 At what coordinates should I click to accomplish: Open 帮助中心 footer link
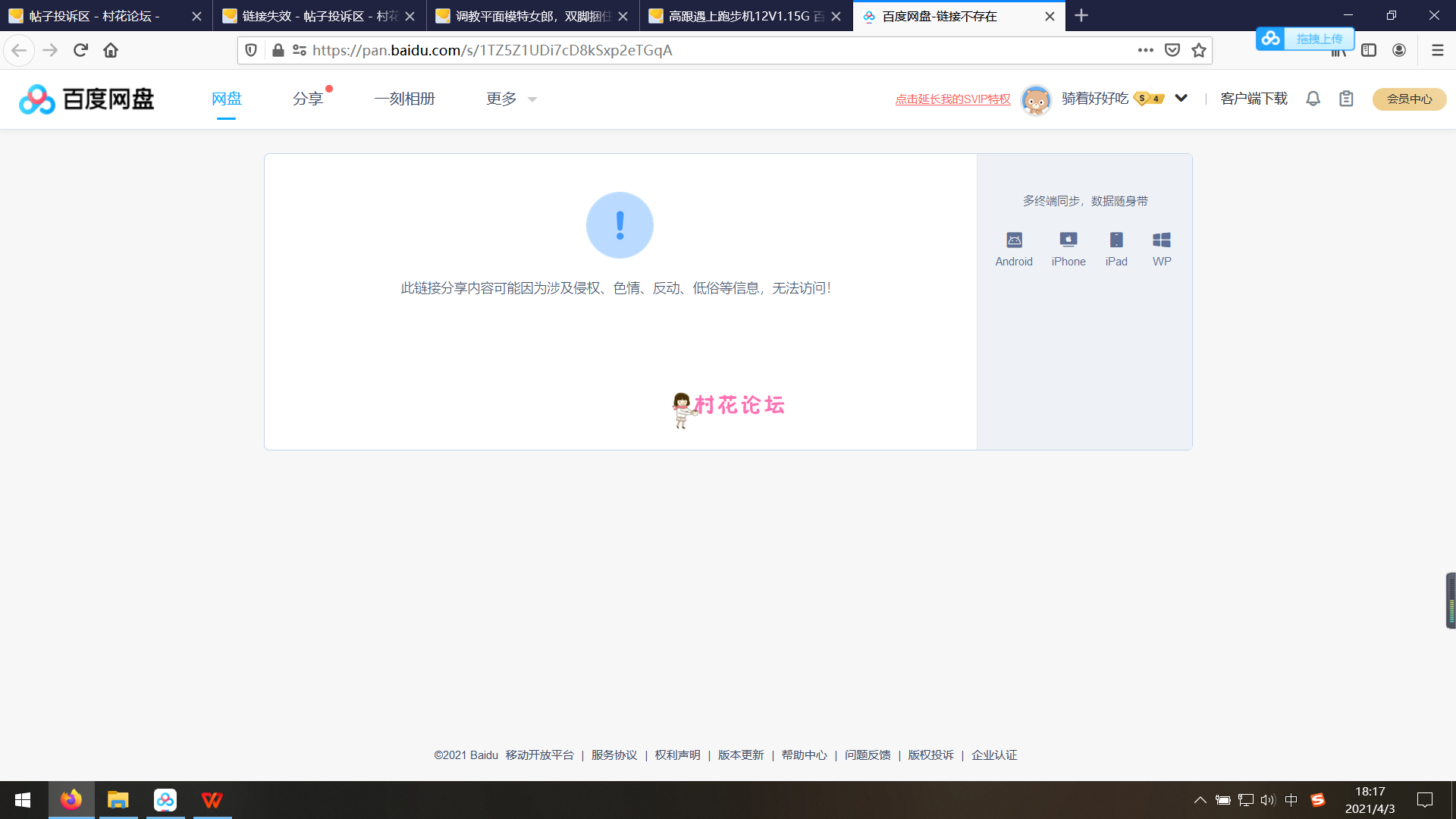pyautogui.click(x=804, y=755)
